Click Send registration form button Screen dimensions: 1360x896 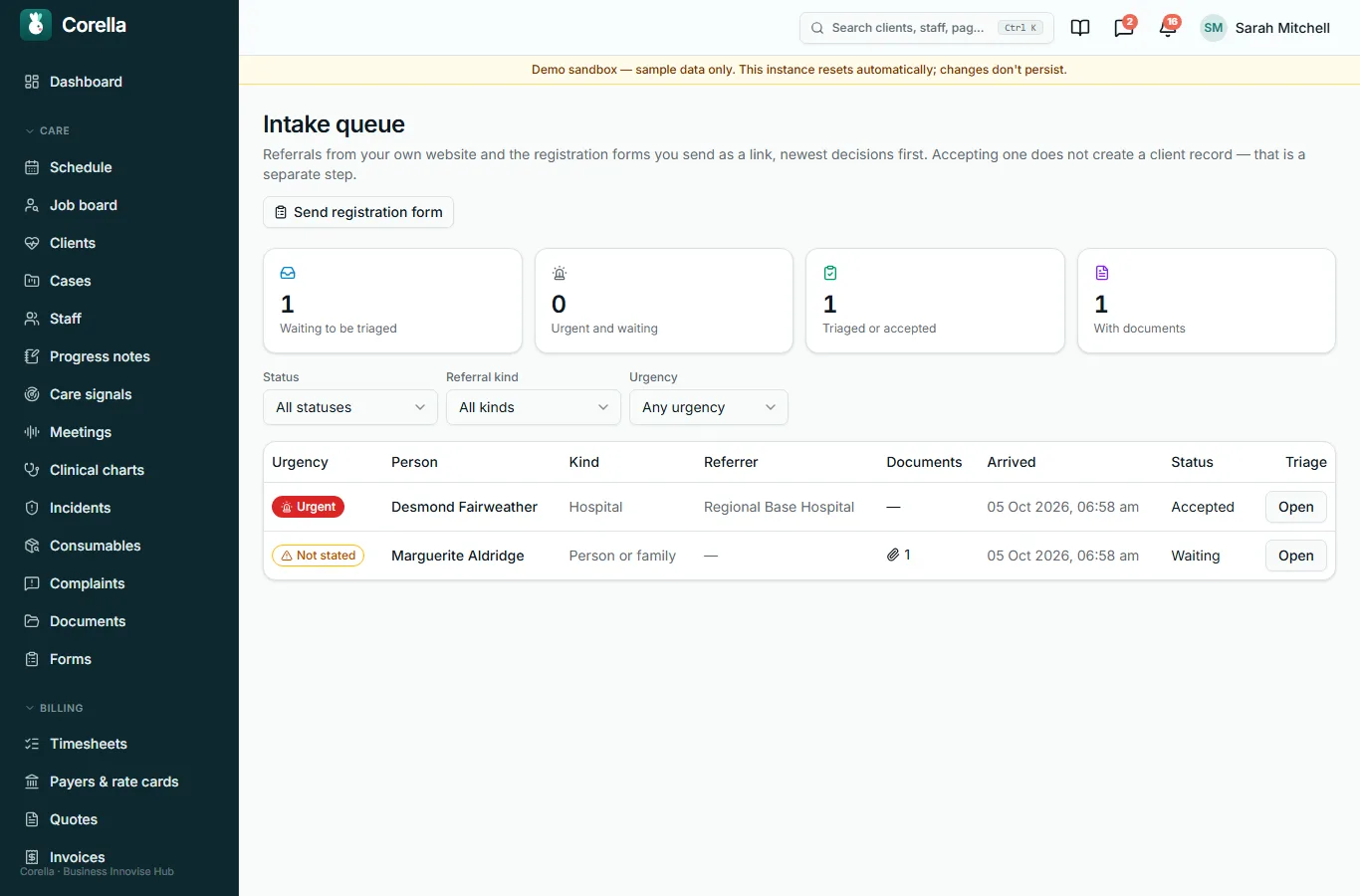[358, 212]
